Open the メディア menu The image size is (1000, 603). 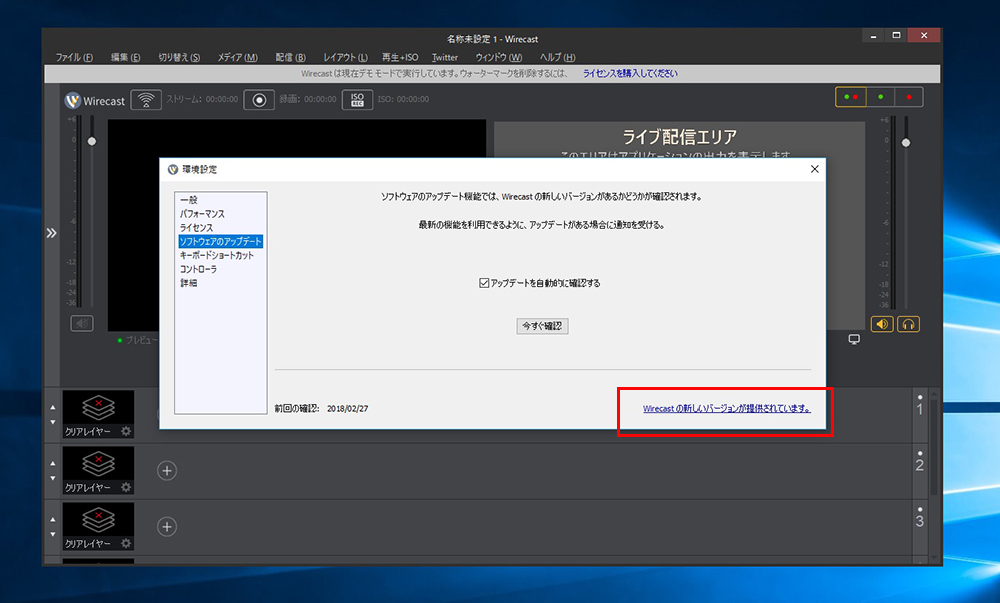[237, 57]
